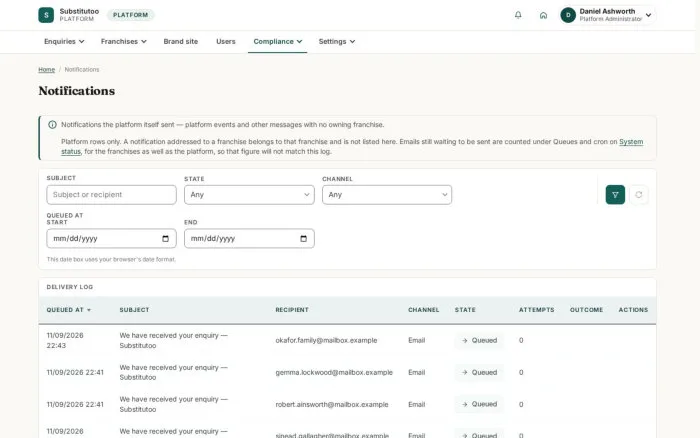Click the Outcome column header
Screen dimensions: 700x438
point(587,310)
